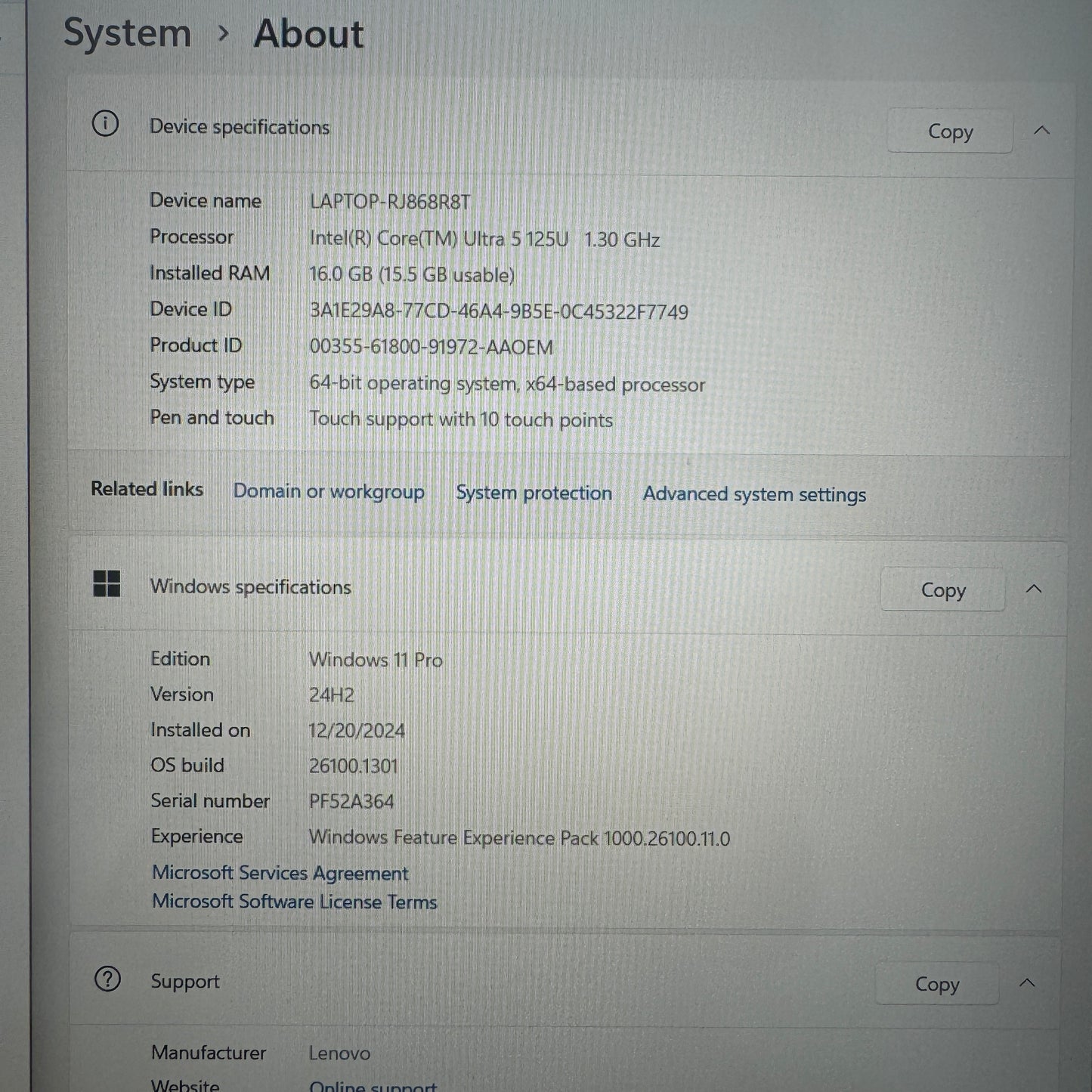
Task: Click Version value 24H2
Action: point(331,694)
